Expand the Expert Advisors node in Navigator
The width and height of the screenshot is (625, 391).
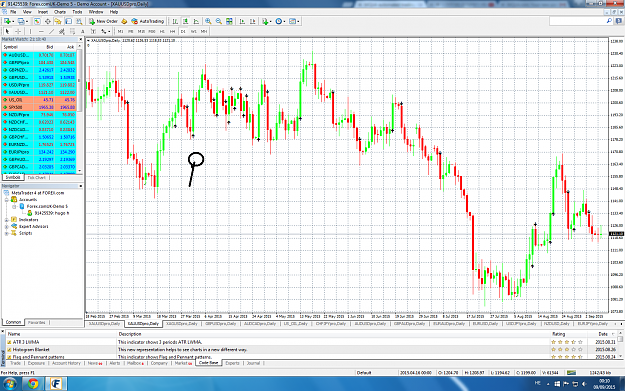tap(6, 226)
